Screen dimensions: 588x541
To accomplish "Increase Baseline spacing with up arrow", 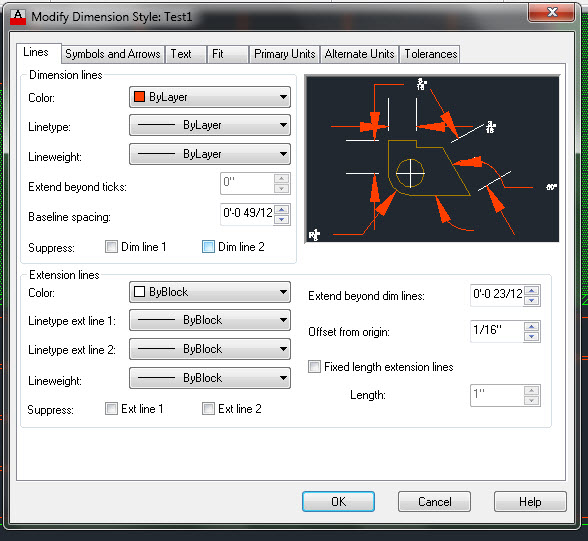I will (x=282, y=210).
